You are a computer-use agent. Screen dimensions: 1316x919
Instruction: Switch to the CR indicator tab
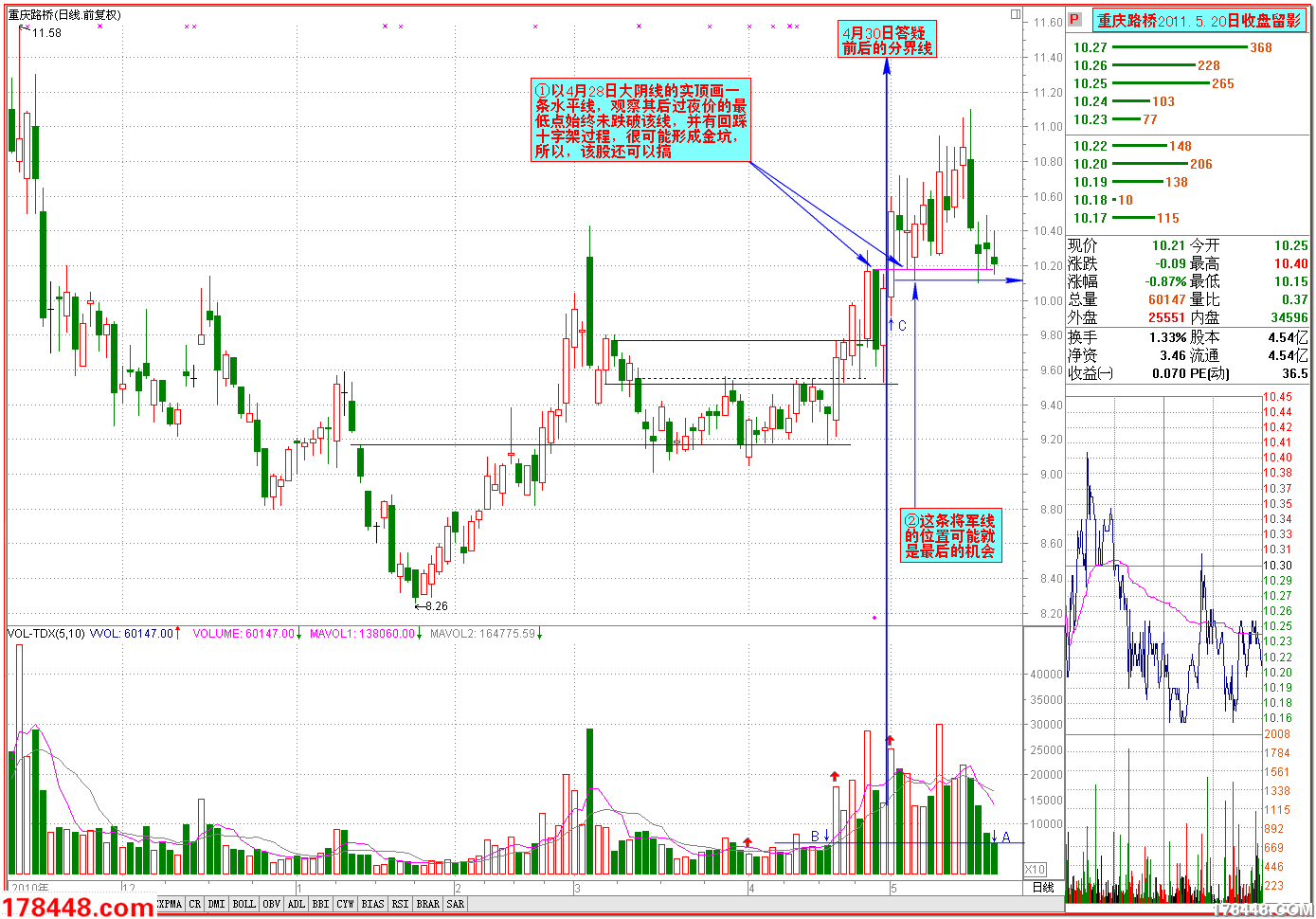[195, 904]
